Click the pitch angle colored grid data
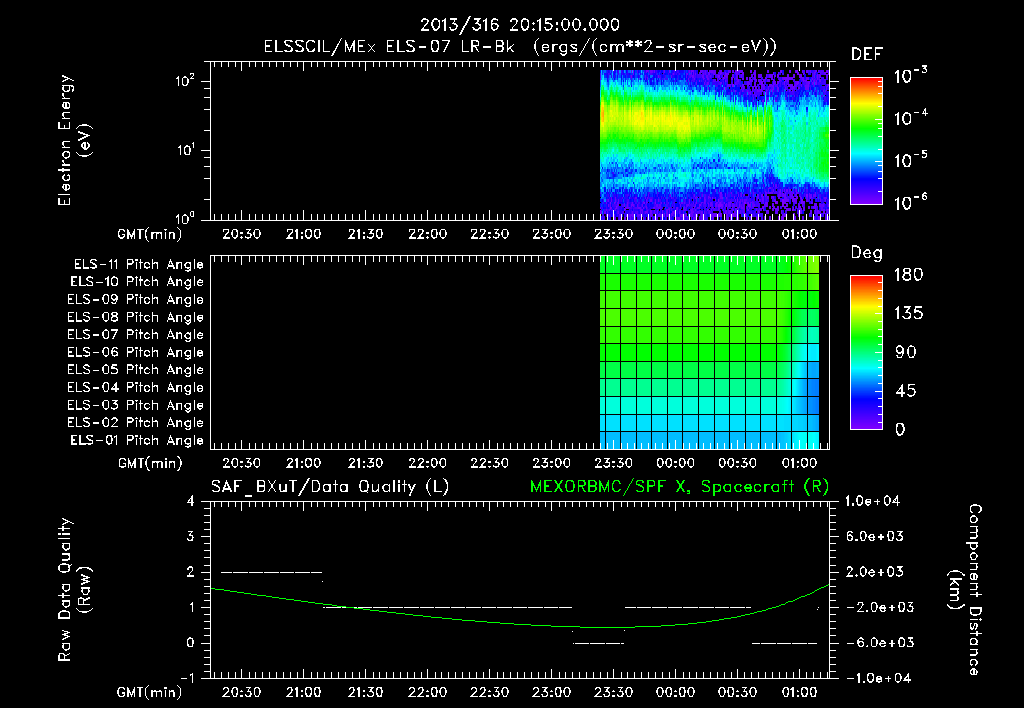The image size is (1024, 708). point(710,352)
